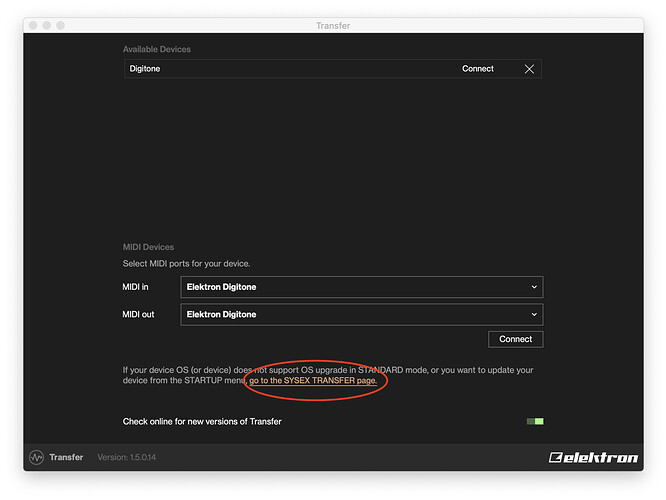Select the Digitone device in the list
Viewport: 666px width, 500px height.
(x=145, y=69)
